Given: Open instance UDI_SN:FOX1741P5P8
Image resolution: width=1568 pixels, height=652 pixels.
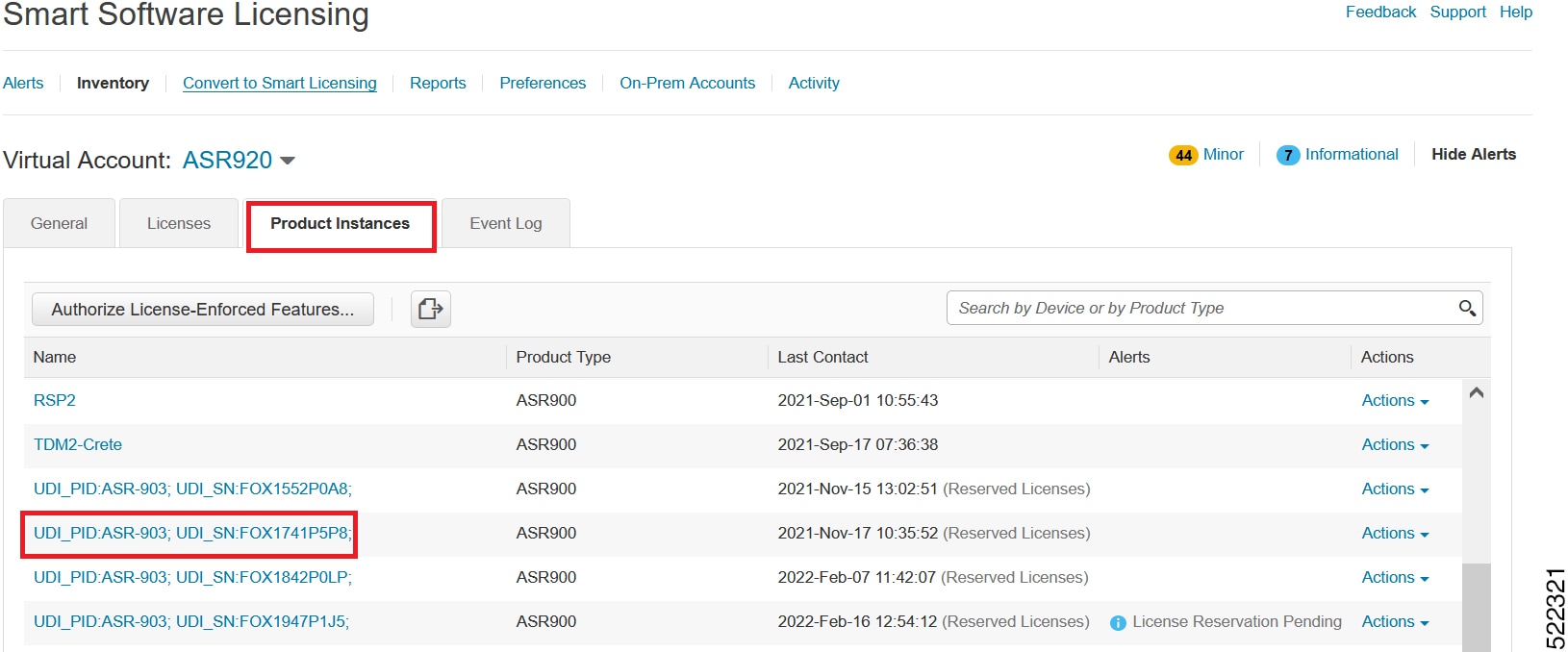Looking at the screenshot, I should (x=192, y=534).
